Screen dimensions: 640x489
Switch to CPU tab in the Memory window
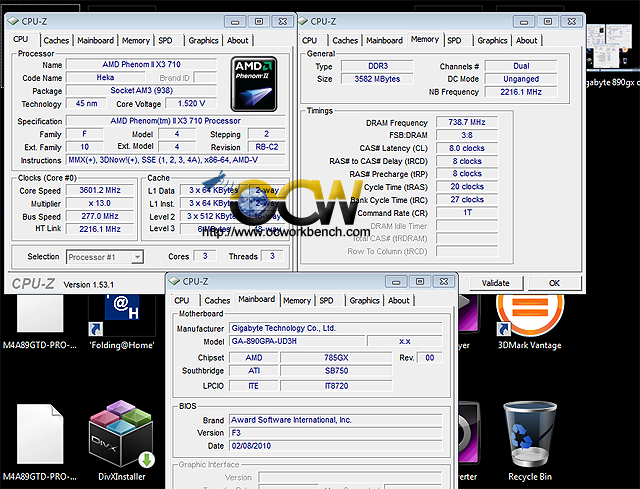point(309,40)
